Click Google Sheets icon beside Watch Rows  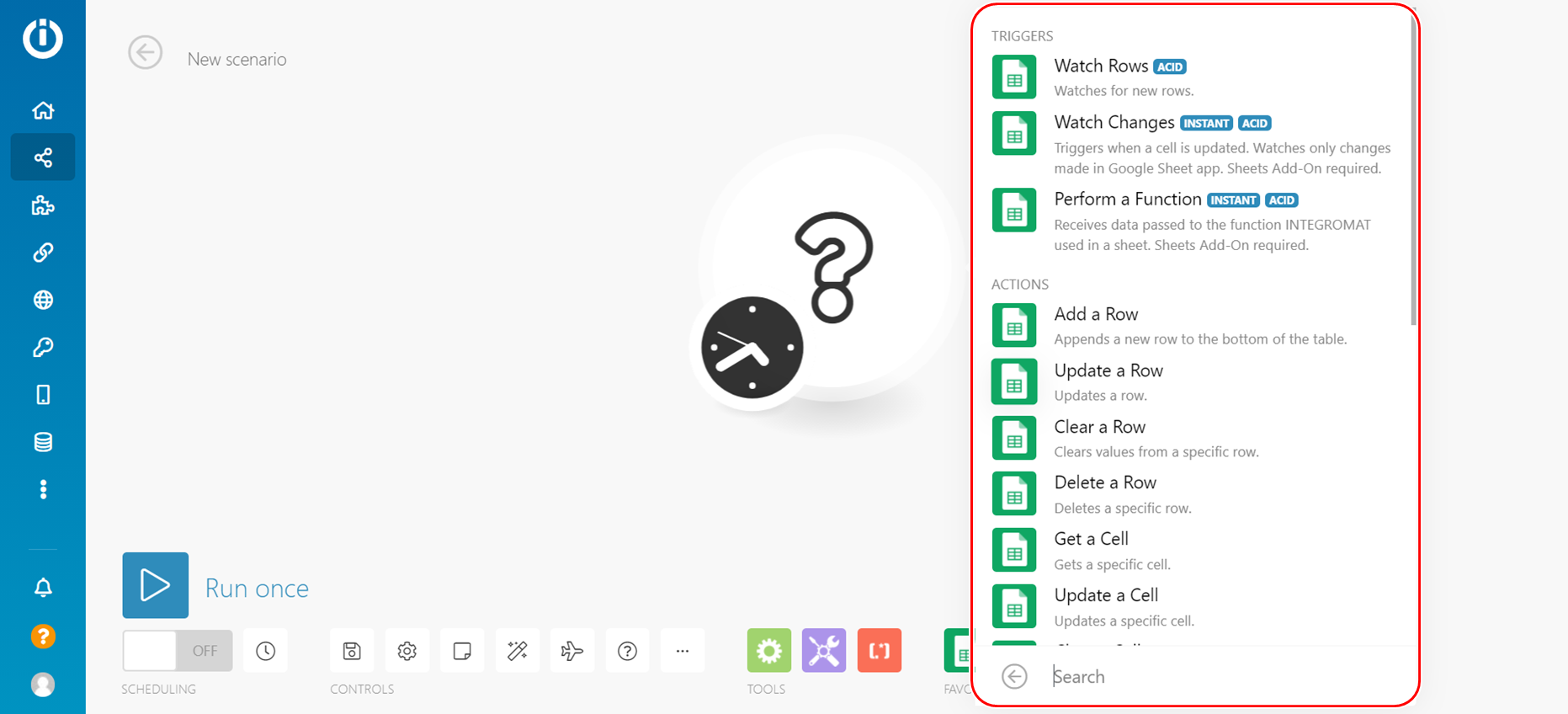(1014, 77)
